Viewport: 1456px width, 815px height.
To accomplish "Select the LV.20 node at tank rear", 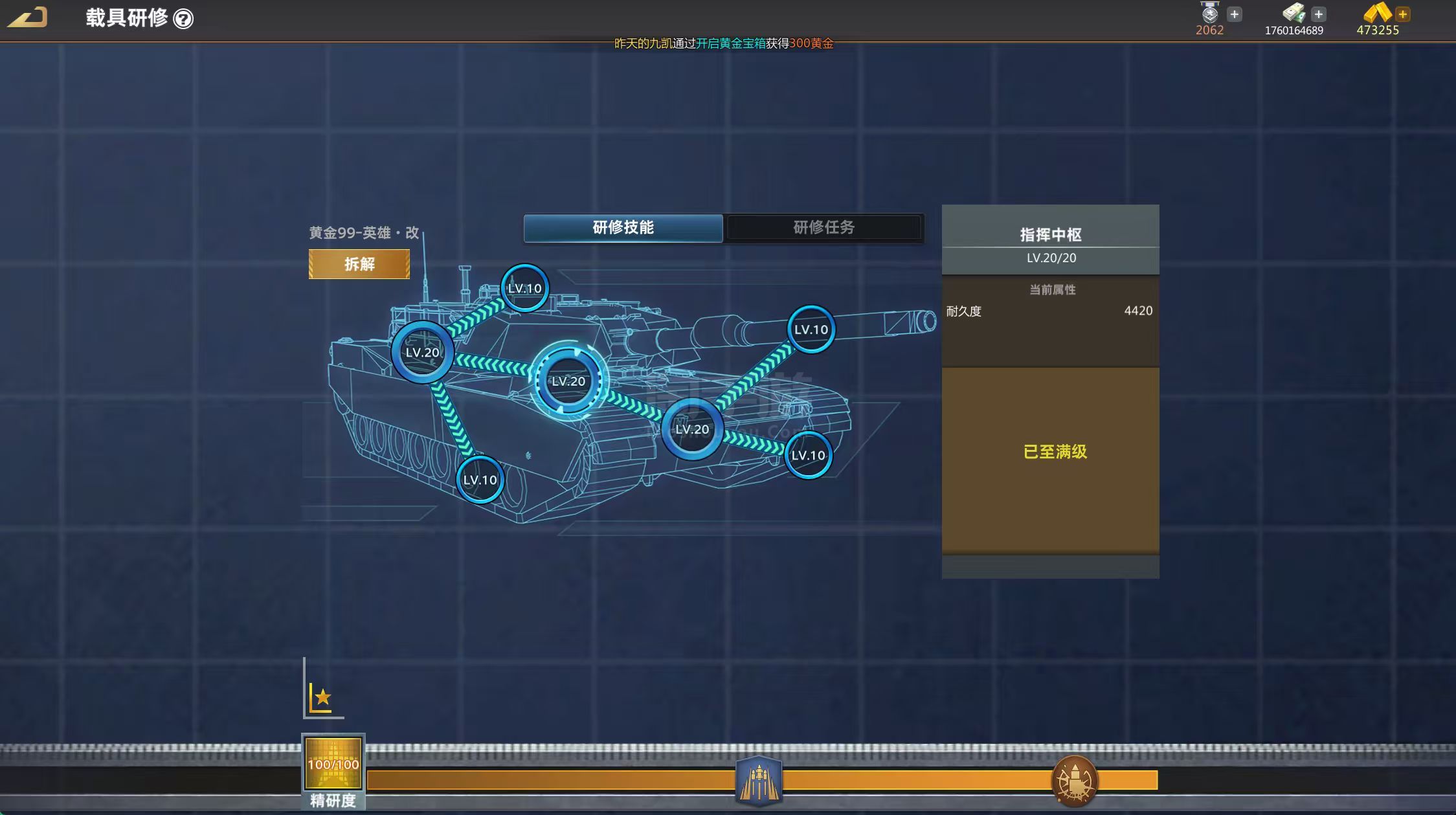I will pyautogui.click(x=422, y=353).
